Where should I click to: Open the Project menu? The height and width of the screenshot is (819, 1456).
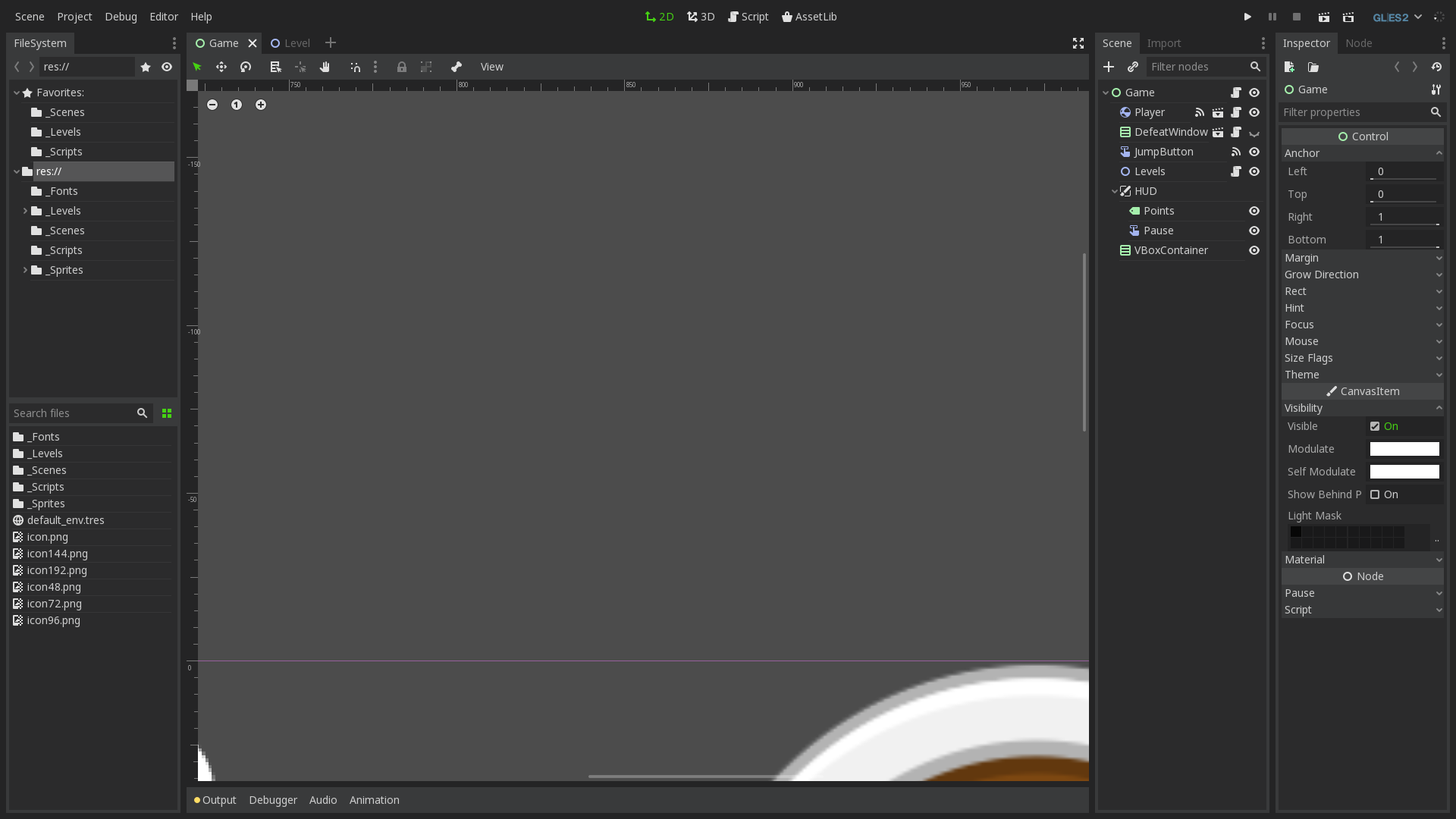click(74, 17)
